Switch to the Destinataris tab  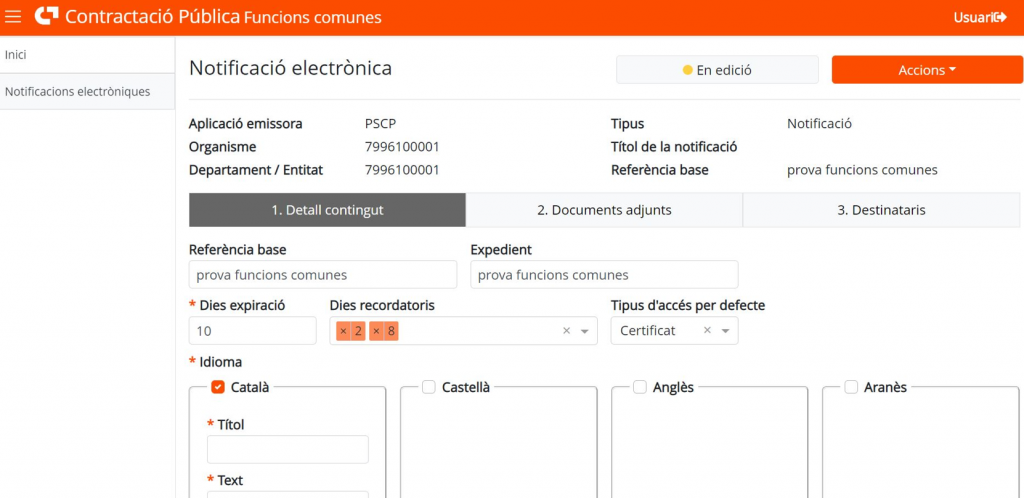coord(881,210)
